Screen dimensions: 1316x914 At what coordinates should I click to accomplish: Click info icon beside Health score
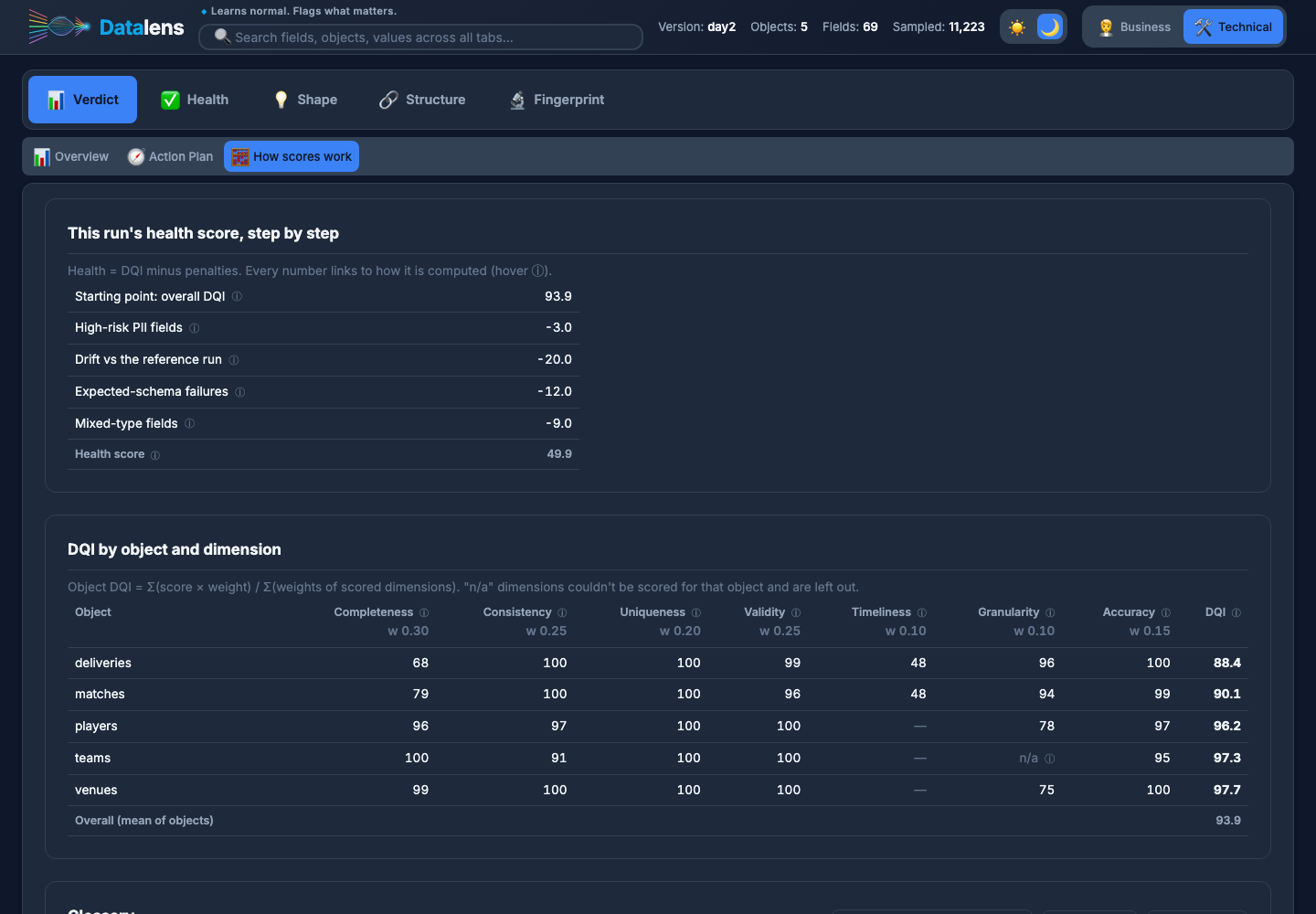155,455
